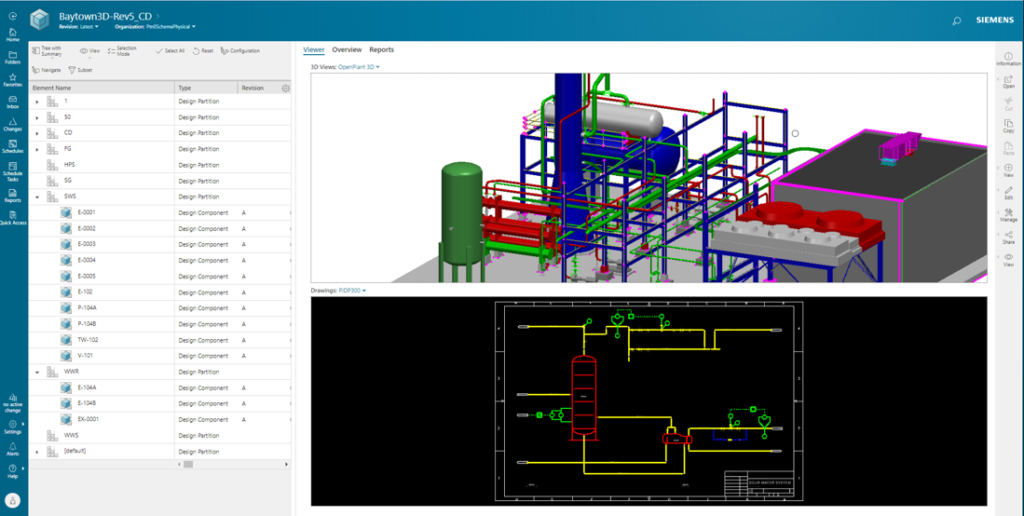The height and width of the screenshot is (516, 1024).
Task: Click the user avatar at sidebar bottom
Action: (13, 501)
